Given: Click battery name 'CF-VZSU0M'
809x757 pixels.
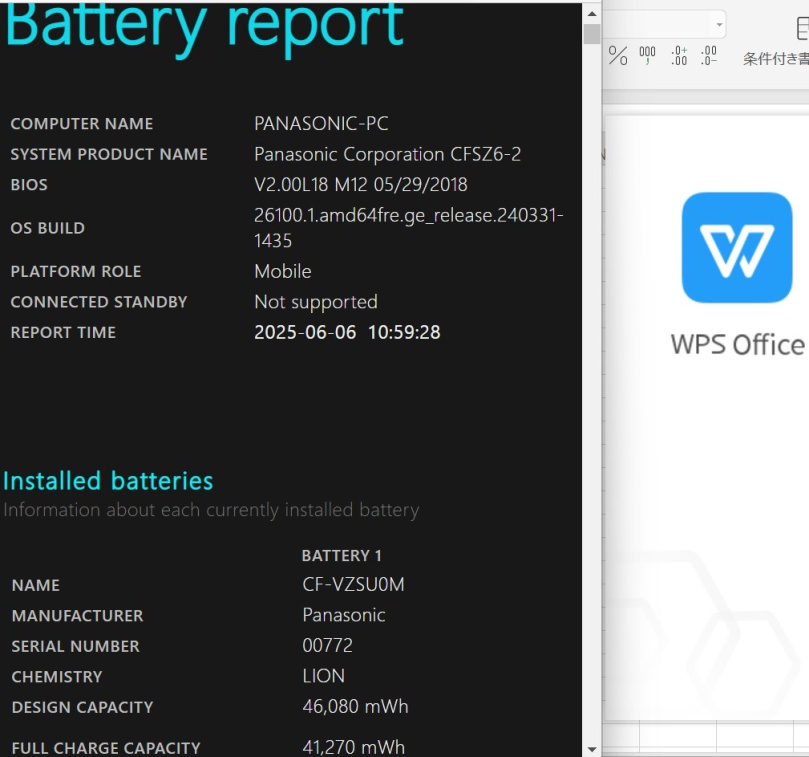Looking at the screenshot, I should 353,585.
